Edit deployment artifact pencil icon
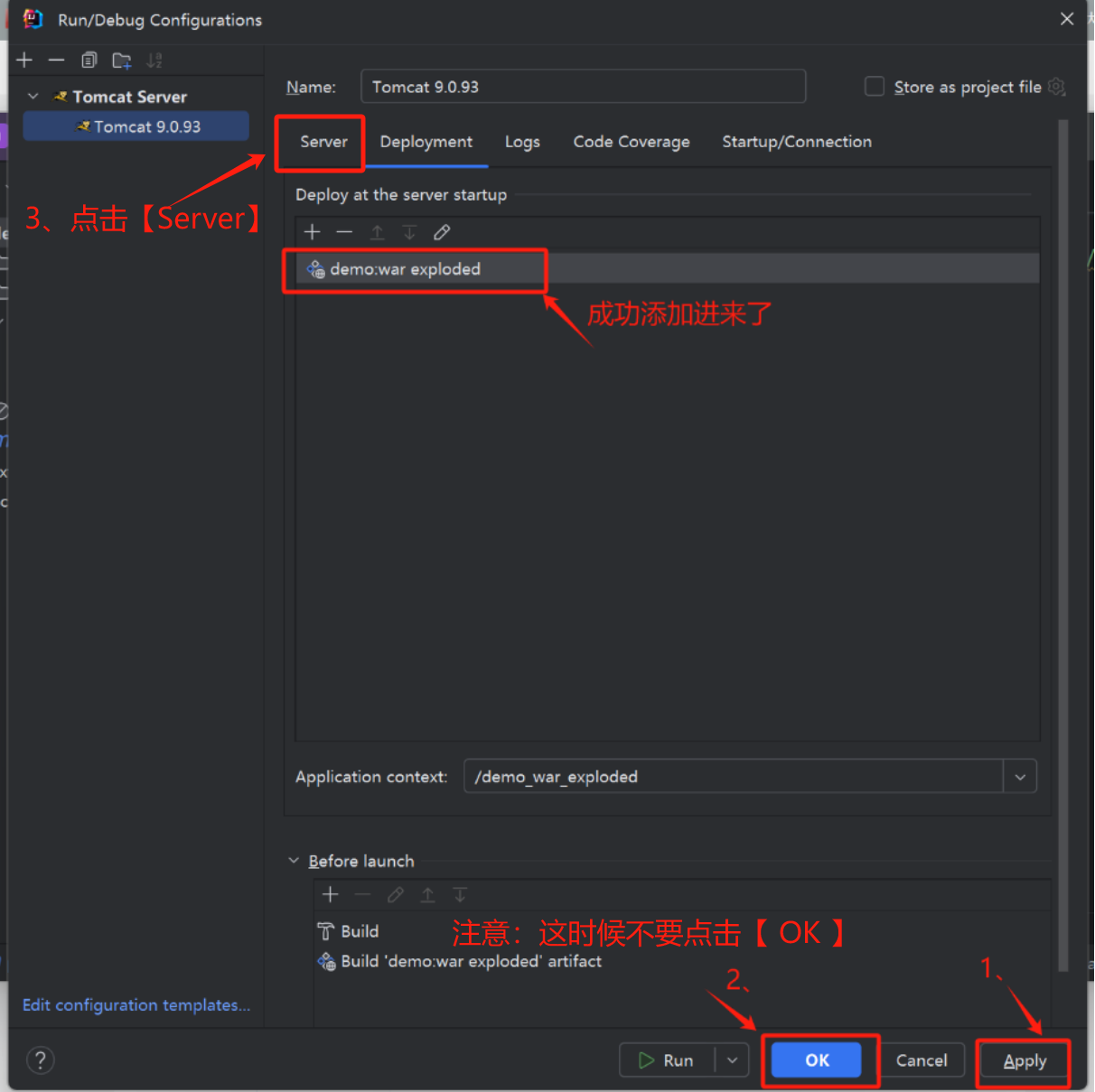This screenshot has height=1092, width=1095. pyautogui.click(x=442, y=232)
